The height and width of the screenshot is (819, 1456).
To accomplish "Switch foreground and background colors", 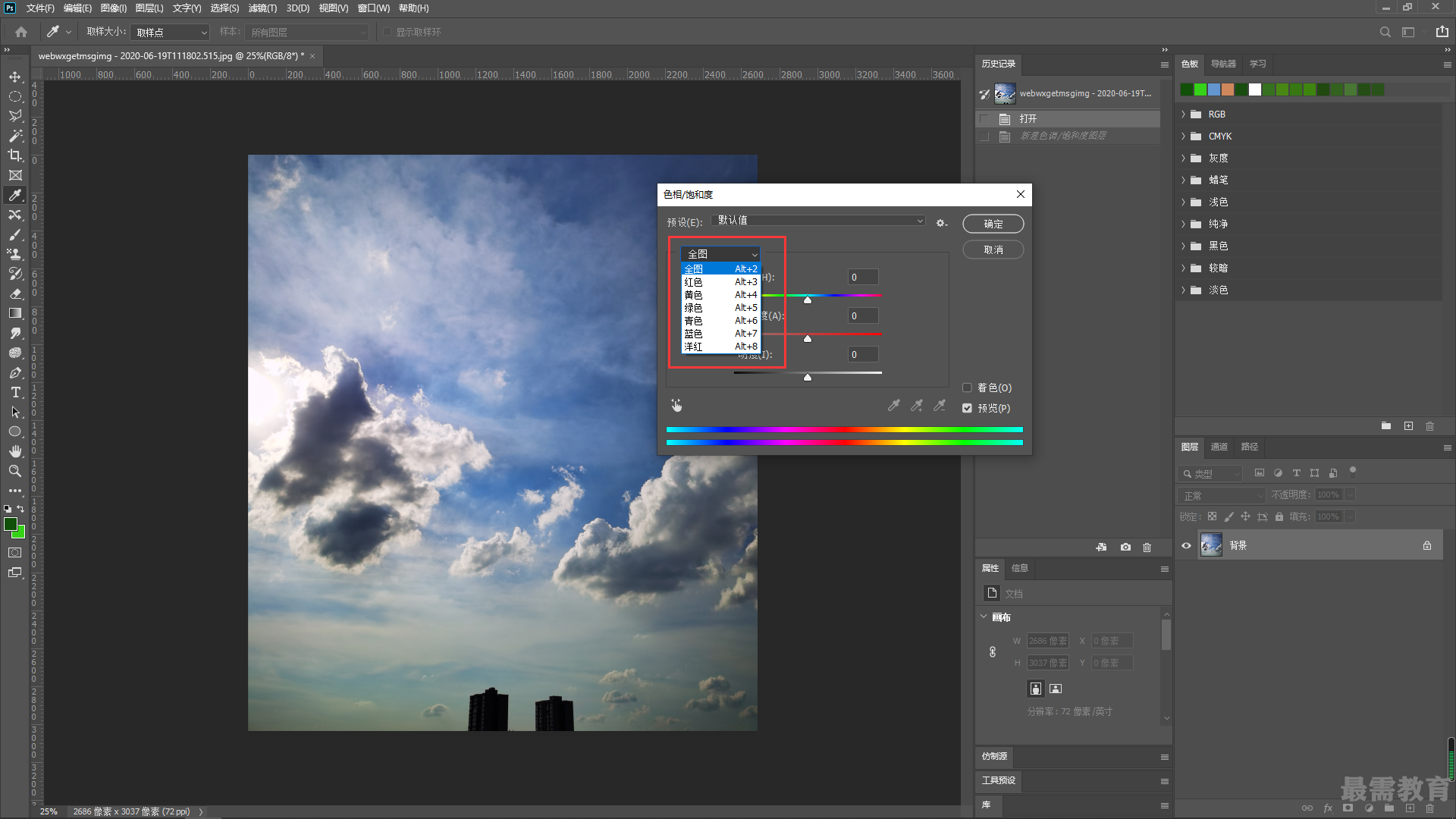I will [21, 509].
